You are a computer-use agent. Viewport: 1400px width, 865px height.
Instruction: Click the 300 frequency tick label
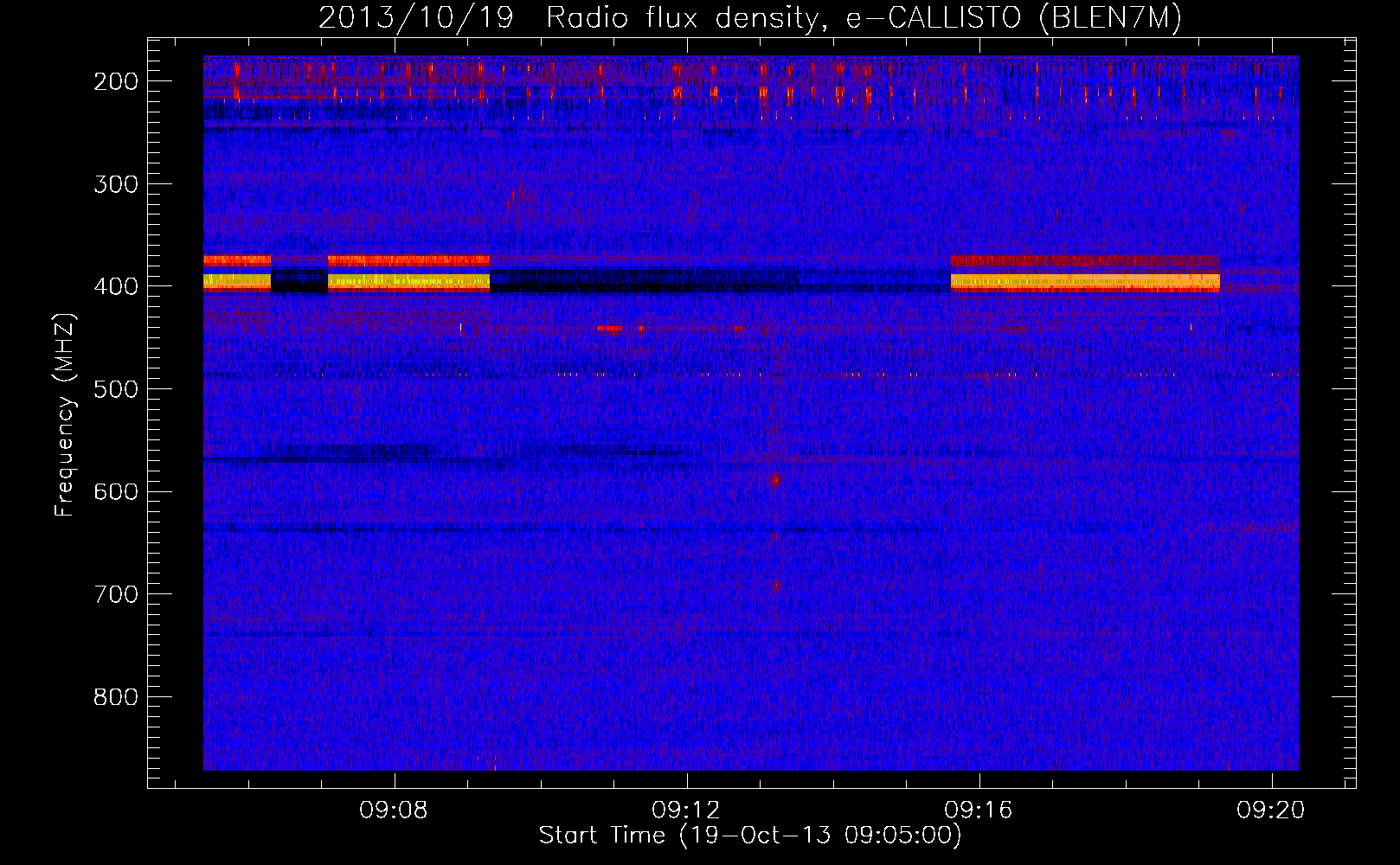[x=115, y=184]
